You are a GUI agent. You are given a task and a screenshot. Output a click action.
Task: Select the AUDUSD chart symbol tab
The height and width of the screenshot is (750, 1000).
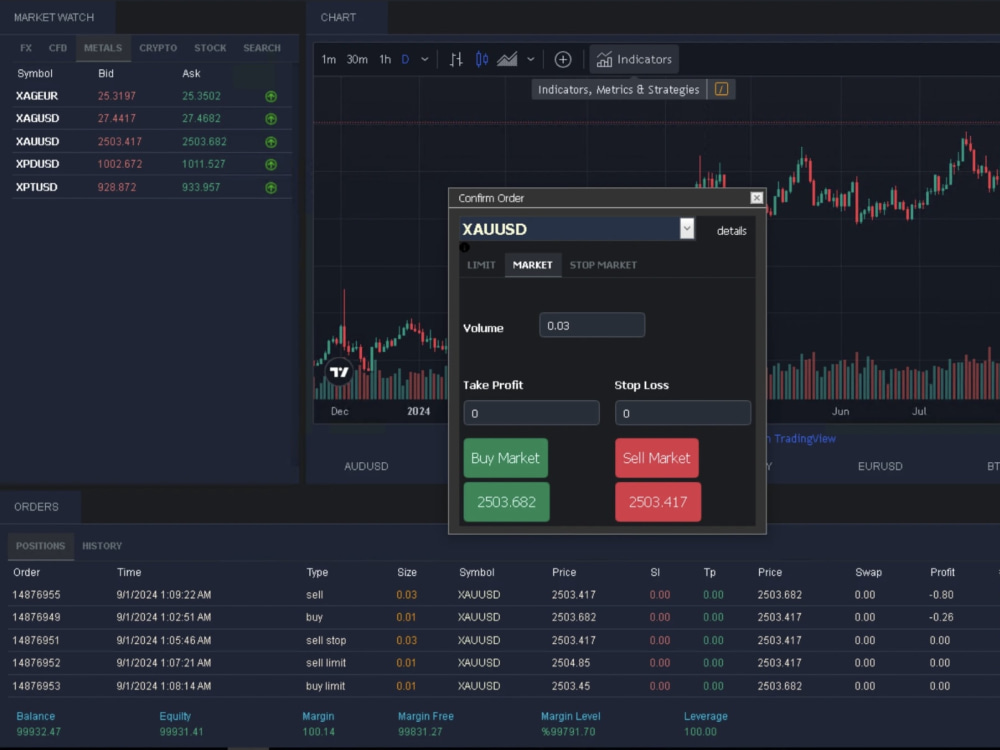366,466
